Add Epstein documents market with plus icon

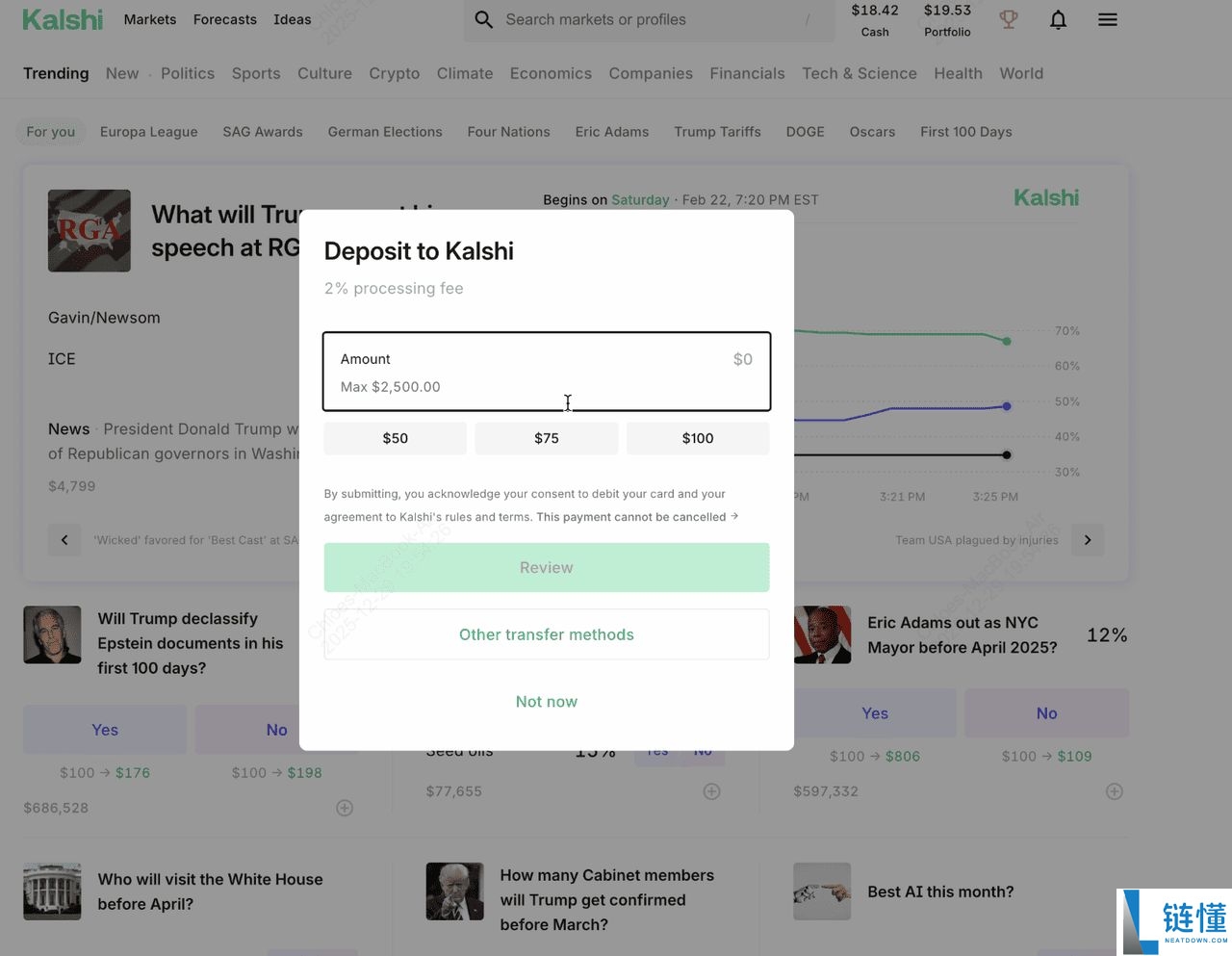point(345,808)
